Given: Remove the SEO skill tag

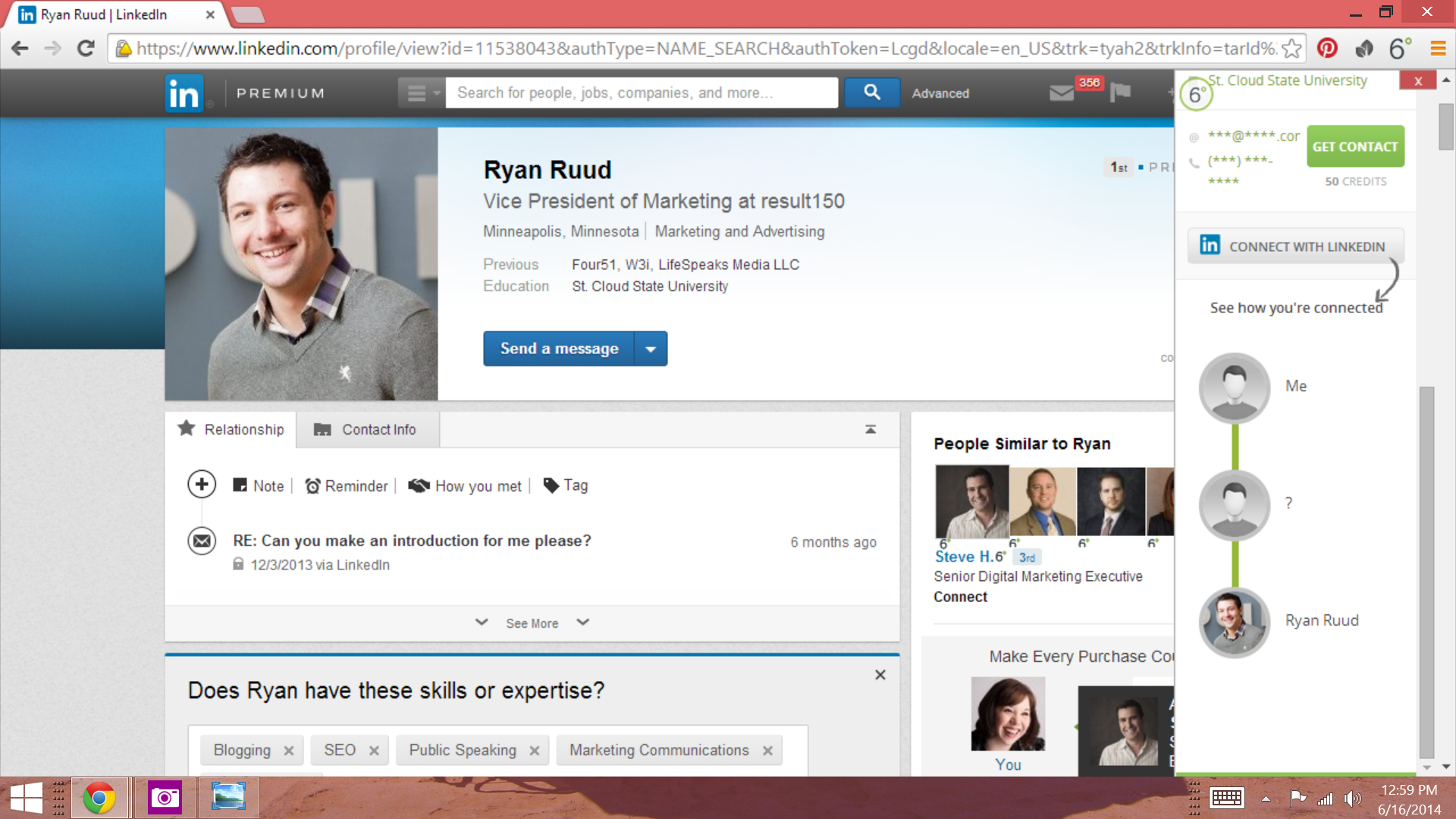Looking at the screenshot, I should (374, 751).
